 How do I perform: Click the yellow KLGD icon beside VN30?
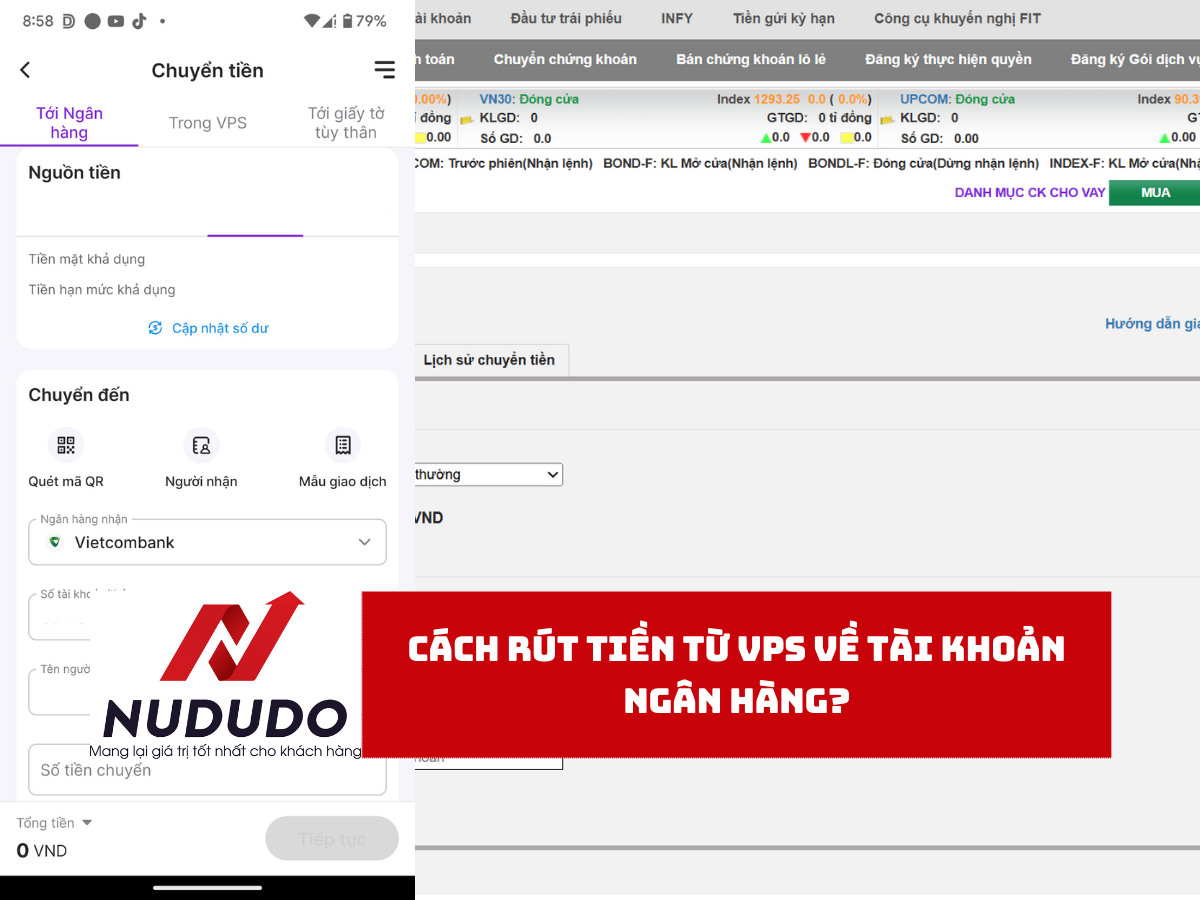click(467, 119)
